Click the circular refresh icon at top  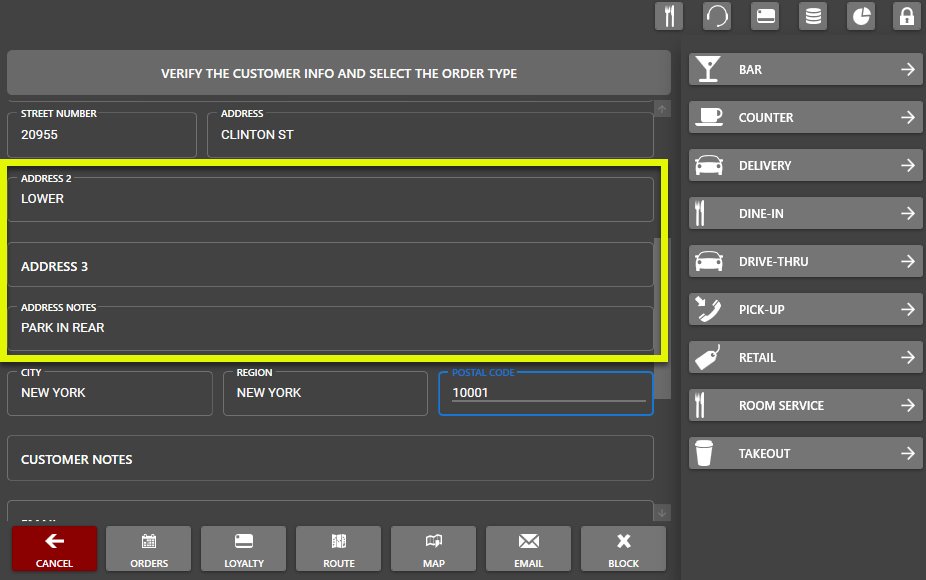pos(717,16)
